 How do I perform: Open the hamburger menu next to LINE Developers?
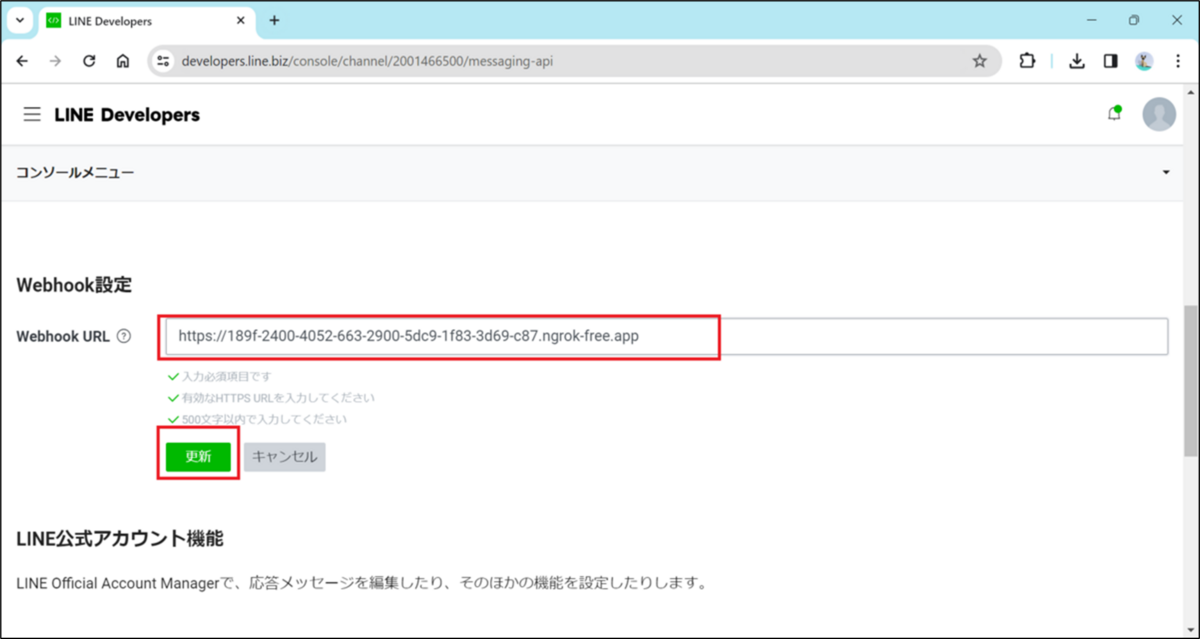pos(33,115)
